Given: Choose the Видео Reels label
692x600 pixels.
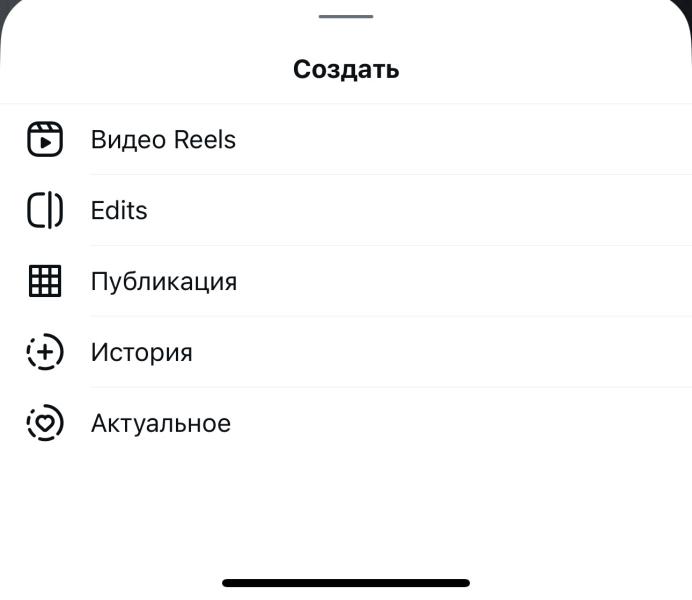Looking at the screenshot, I should [163, 140].
